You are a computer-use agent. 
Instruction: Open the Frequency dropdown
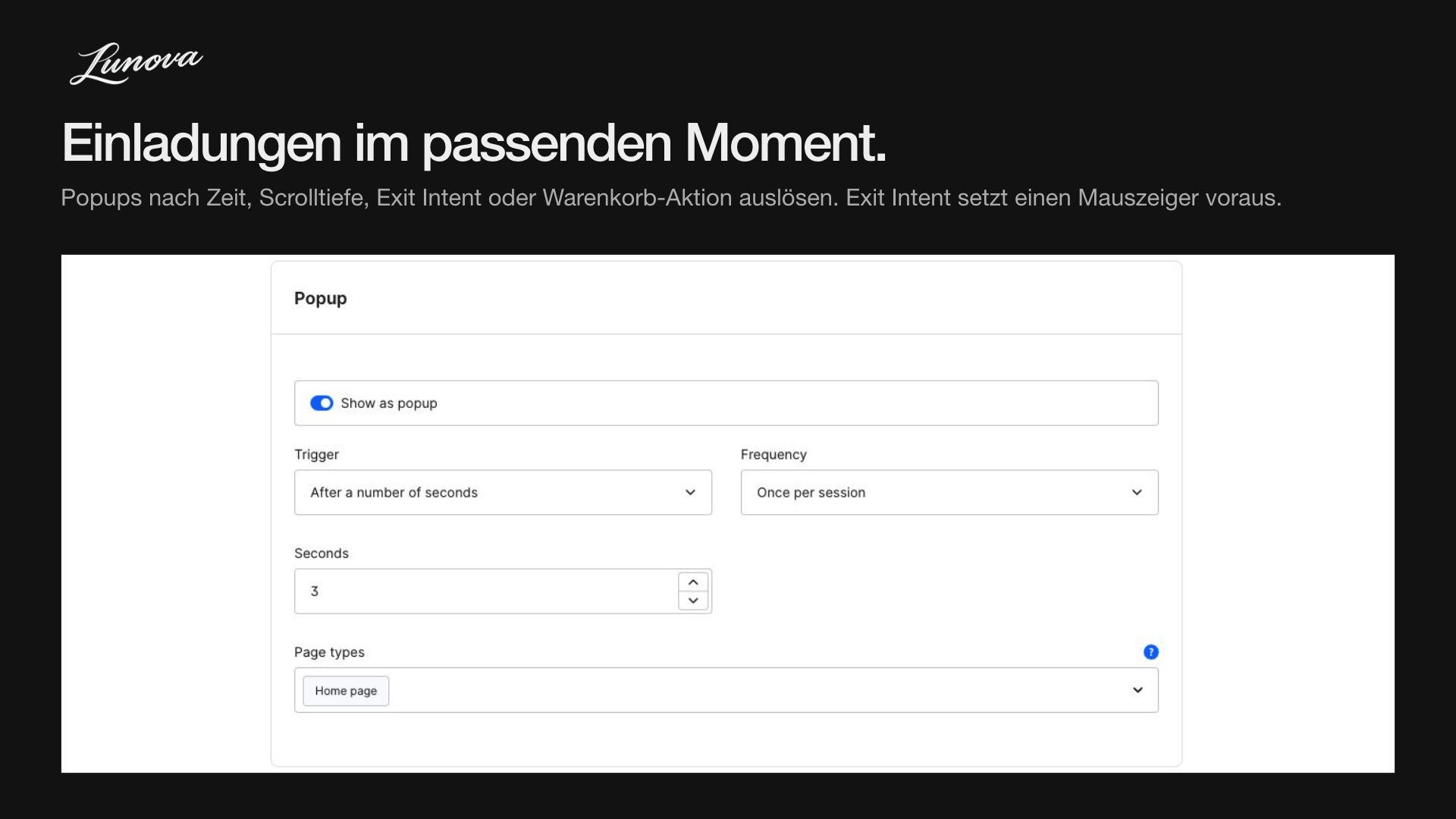[x=949, y=493]
